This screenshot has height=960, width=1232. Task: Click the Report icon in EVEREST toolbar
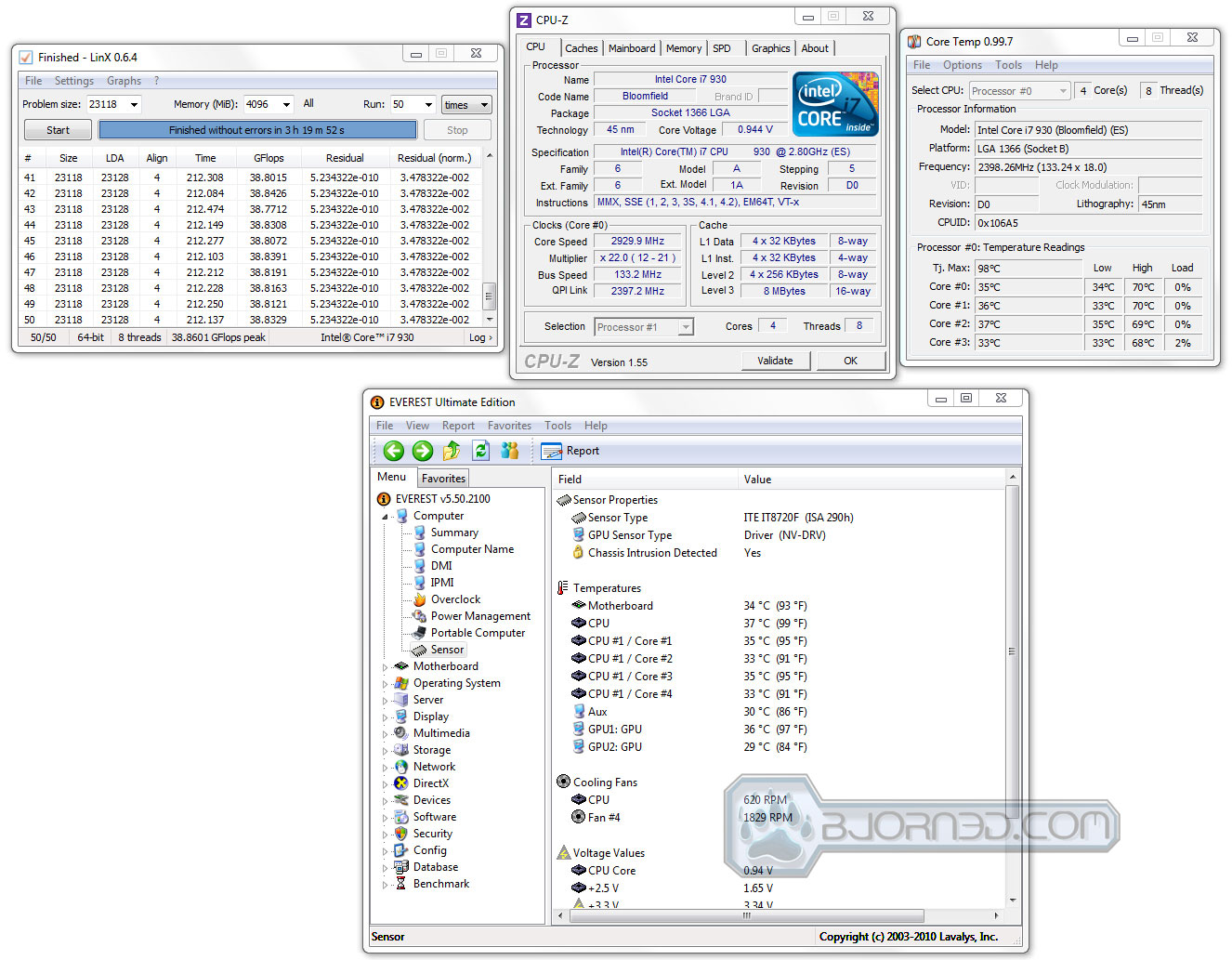[x=552, y=451]
